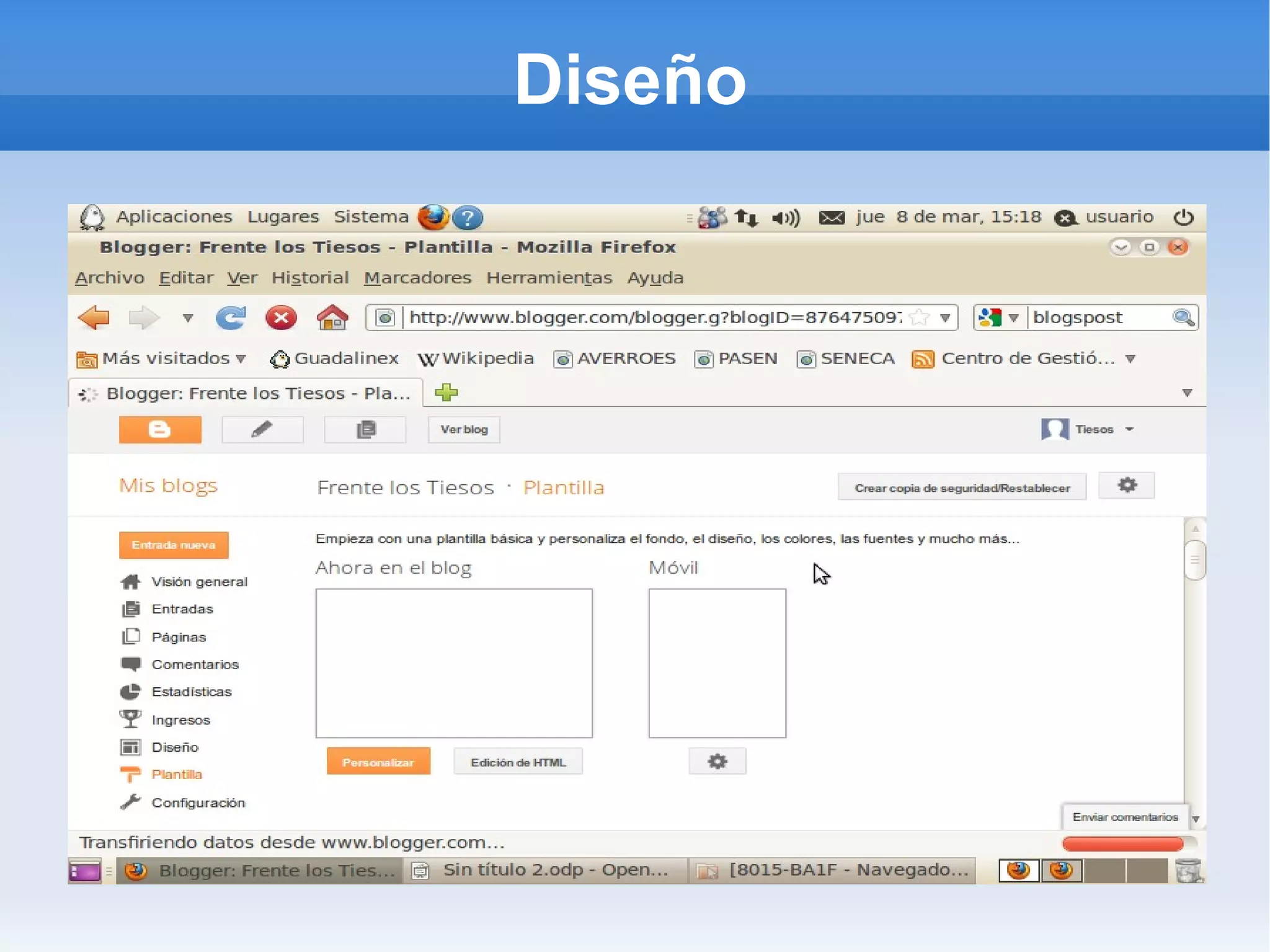Click the volume speaker icon
The width and height of the screenshot is (1270, 952).
click(x=786, y=218)
